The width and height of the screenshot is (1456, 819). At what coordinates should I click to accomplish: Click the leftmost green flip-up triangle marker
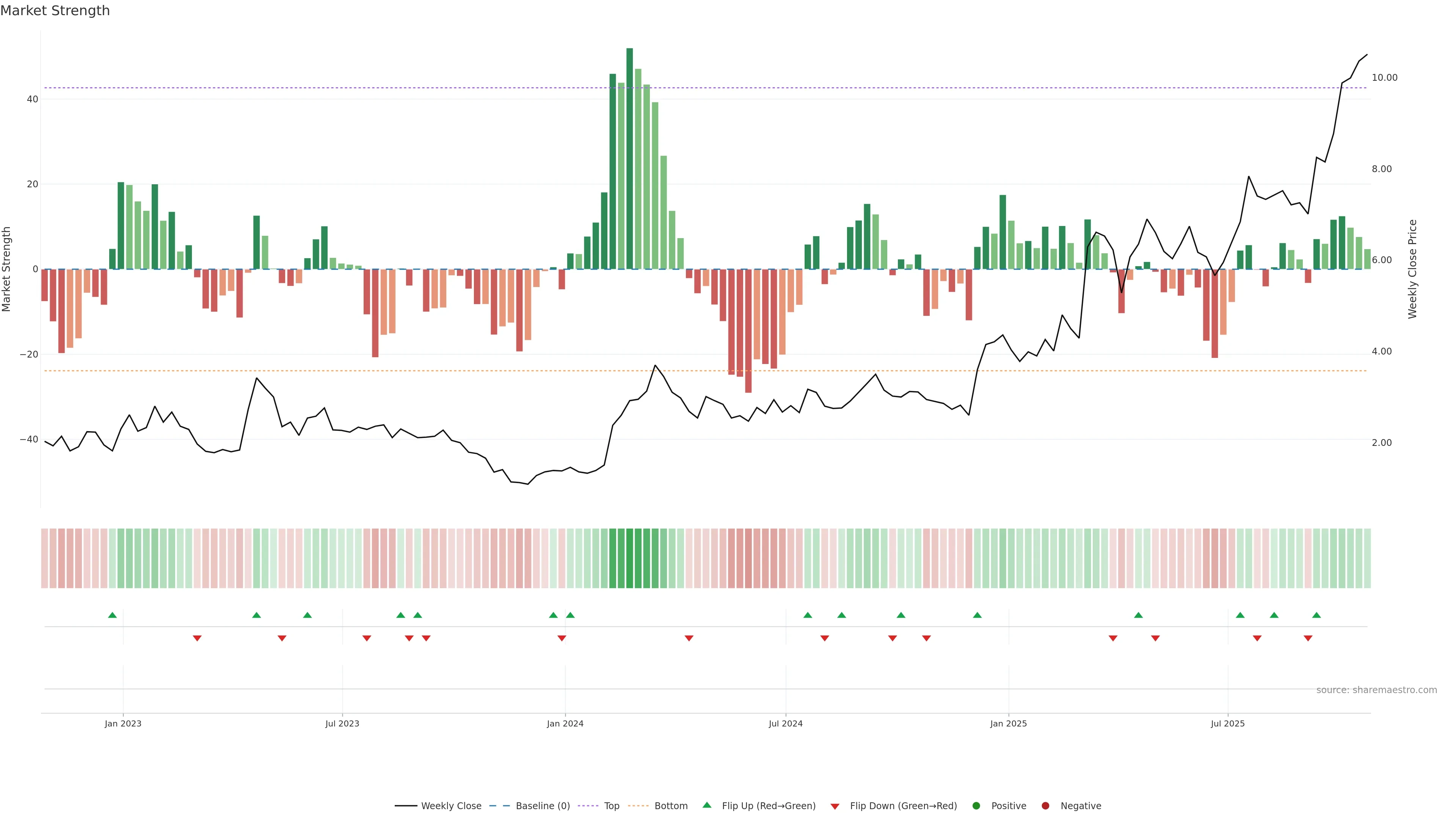click(x=113, y=615)
